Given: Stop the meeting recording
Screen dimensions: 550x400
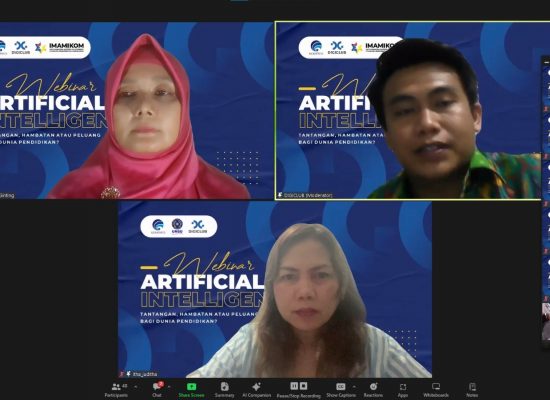Looking at the screenshot, I should 303,386.
